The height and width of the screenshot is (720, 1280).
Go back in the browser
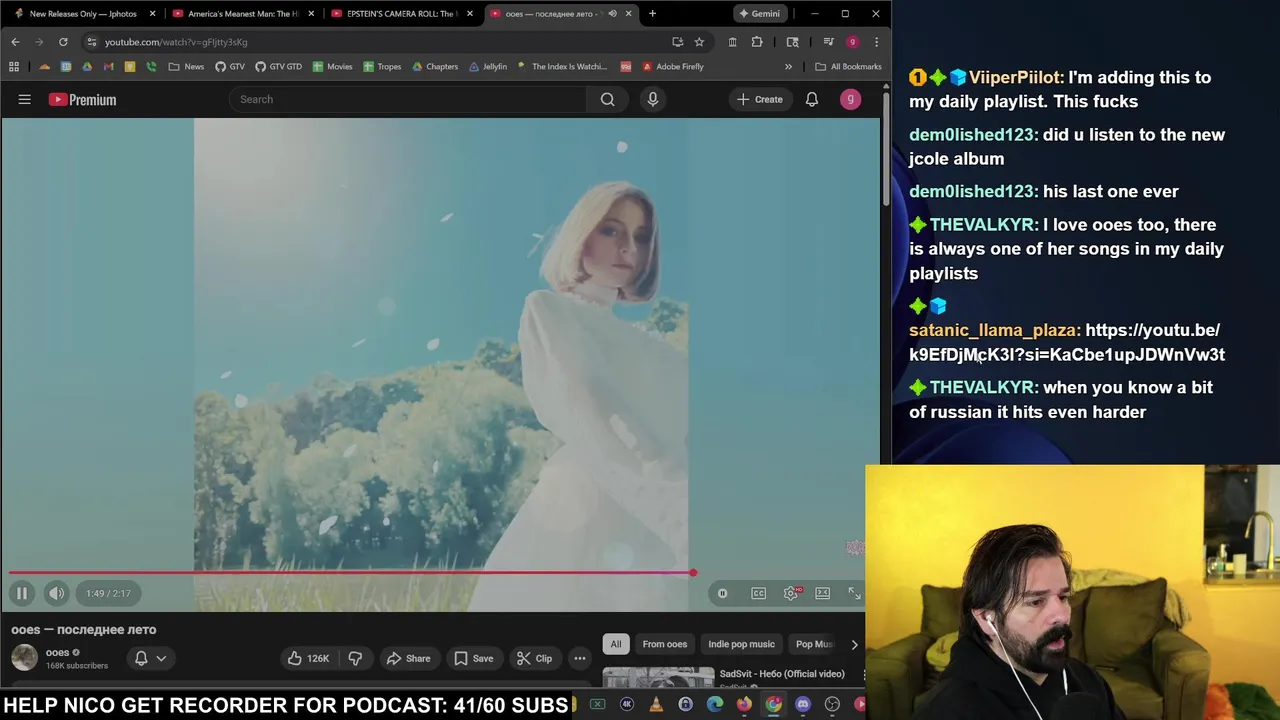click(15, 42)
